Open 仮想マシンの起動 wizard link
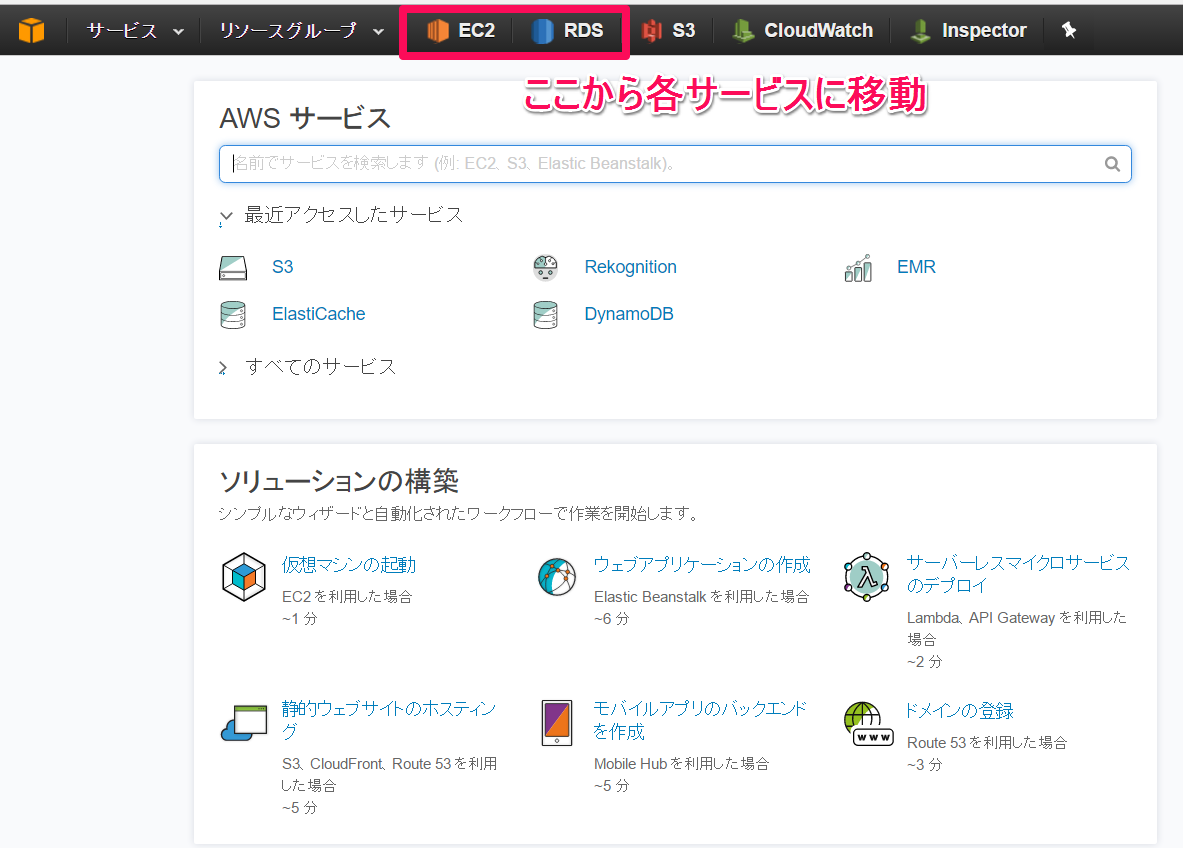The width and height of the screenshot is (1183, 848). point(349,564)
